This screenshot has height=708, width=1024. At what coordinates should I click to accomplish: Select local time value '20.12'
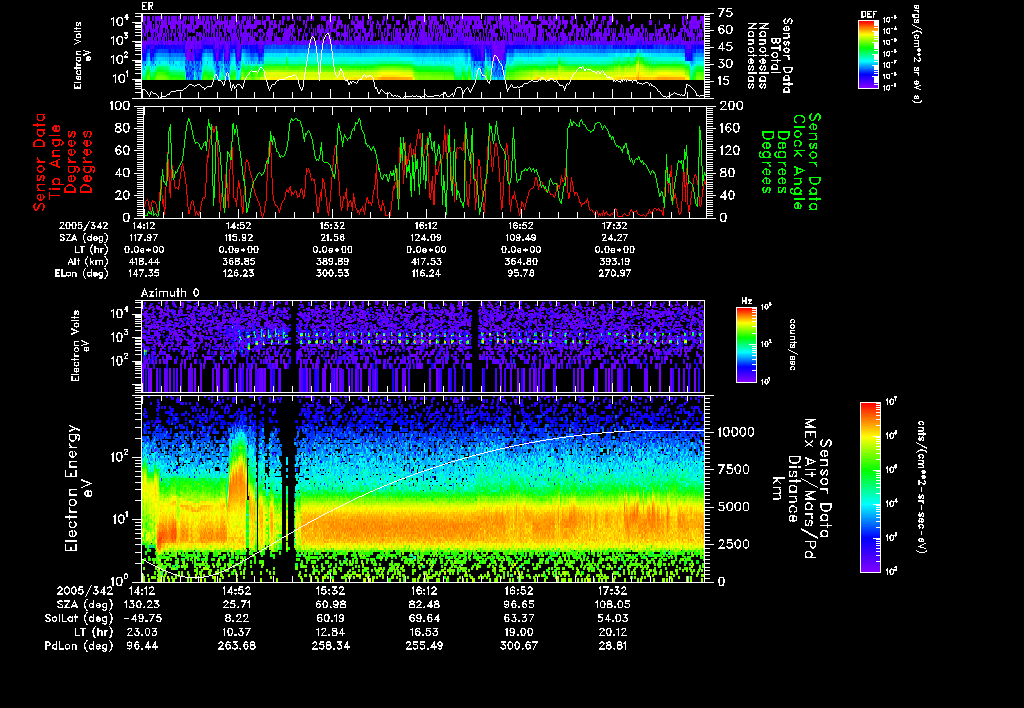[x=613, y=632]
